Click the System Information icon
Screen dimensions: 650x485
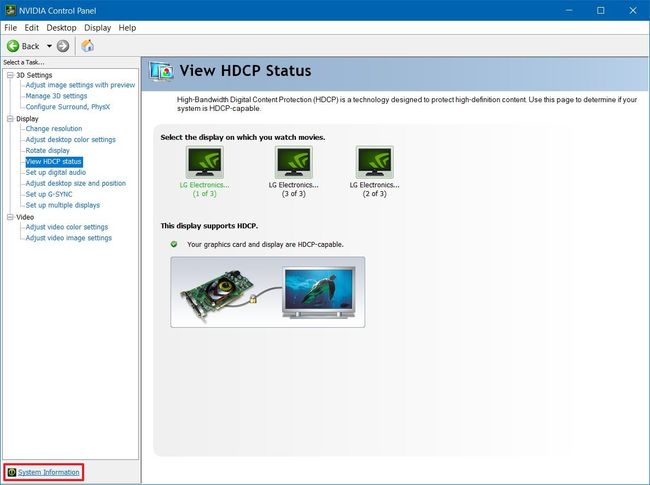pos(12,472)
